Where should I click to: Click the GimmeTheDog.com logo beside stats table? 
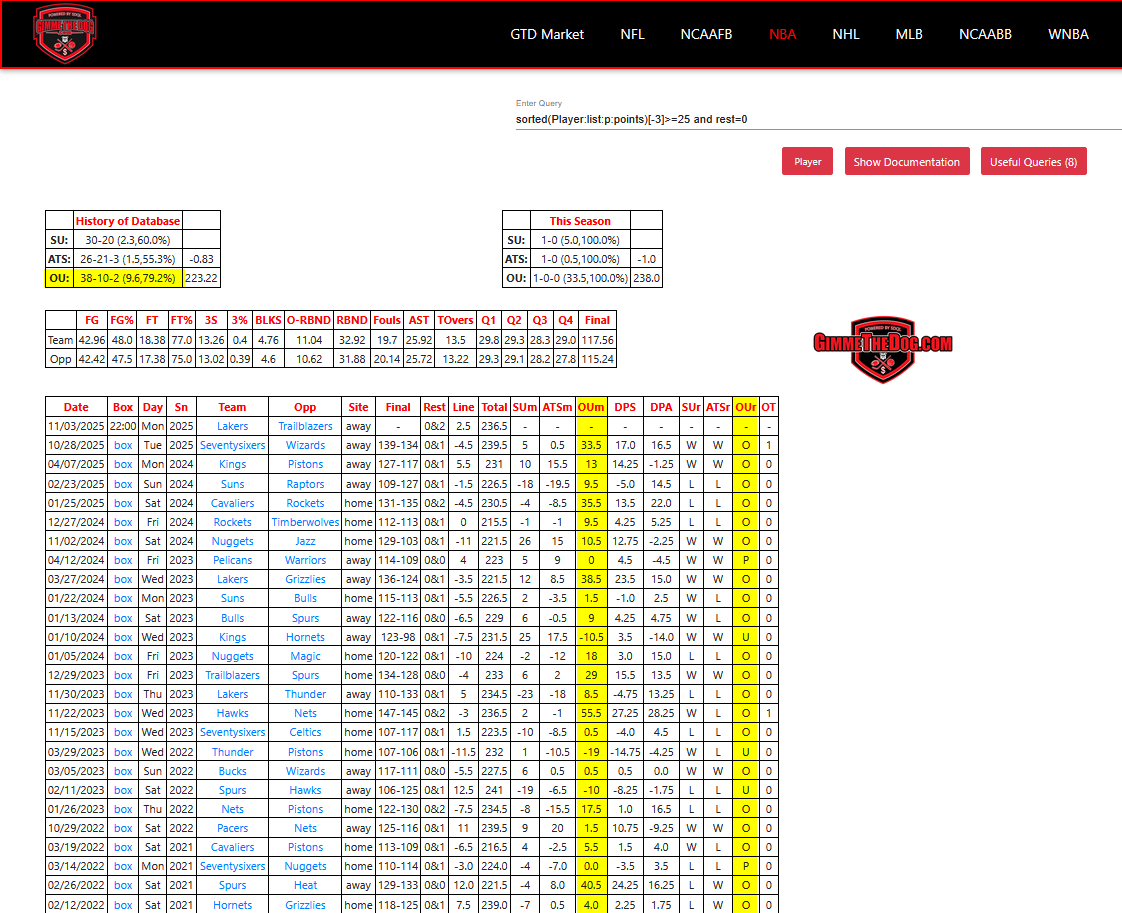point(882,349)
